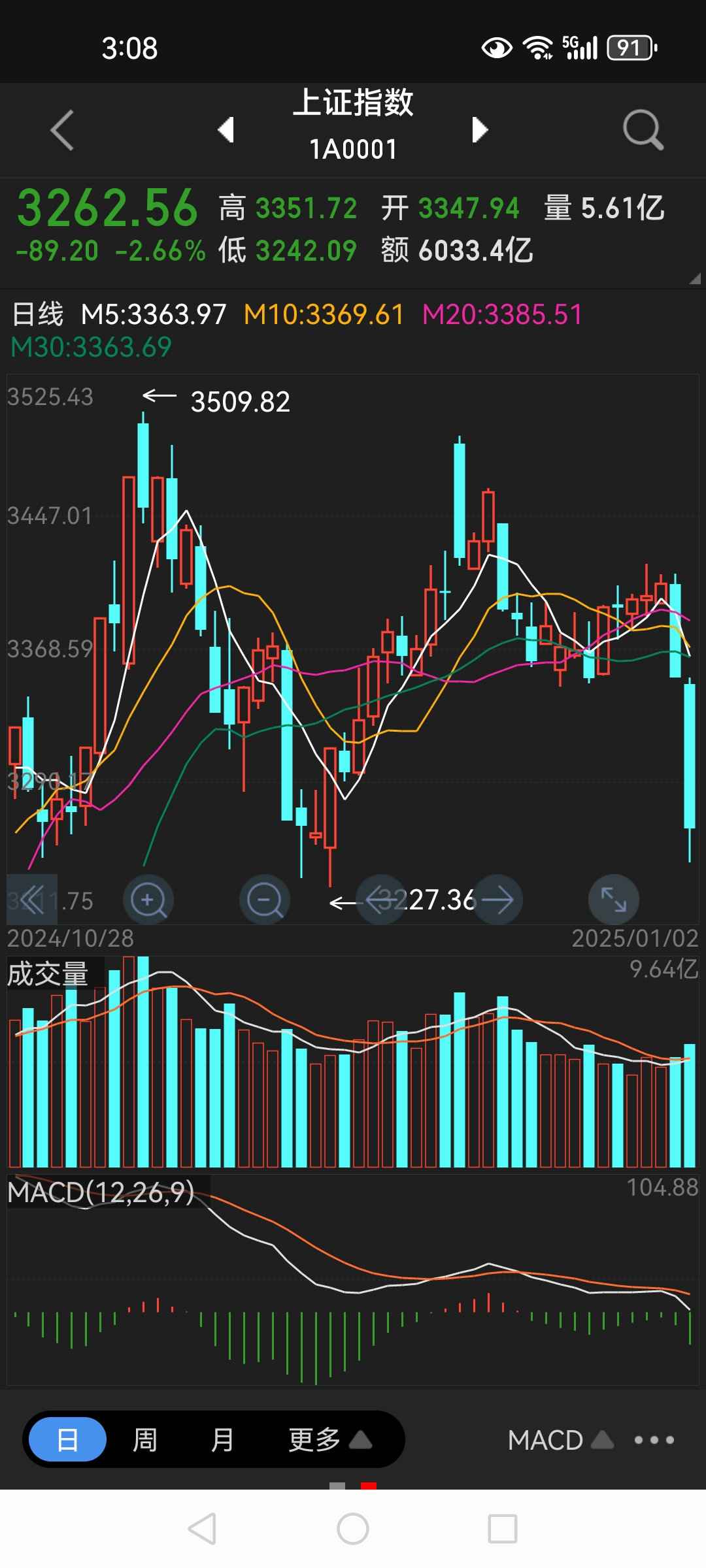The width and height of the screenshot is (706, 1568).
Task: Tap the 成交量 volume panel label
Action: pyautogui.click(x=48, y=974)
